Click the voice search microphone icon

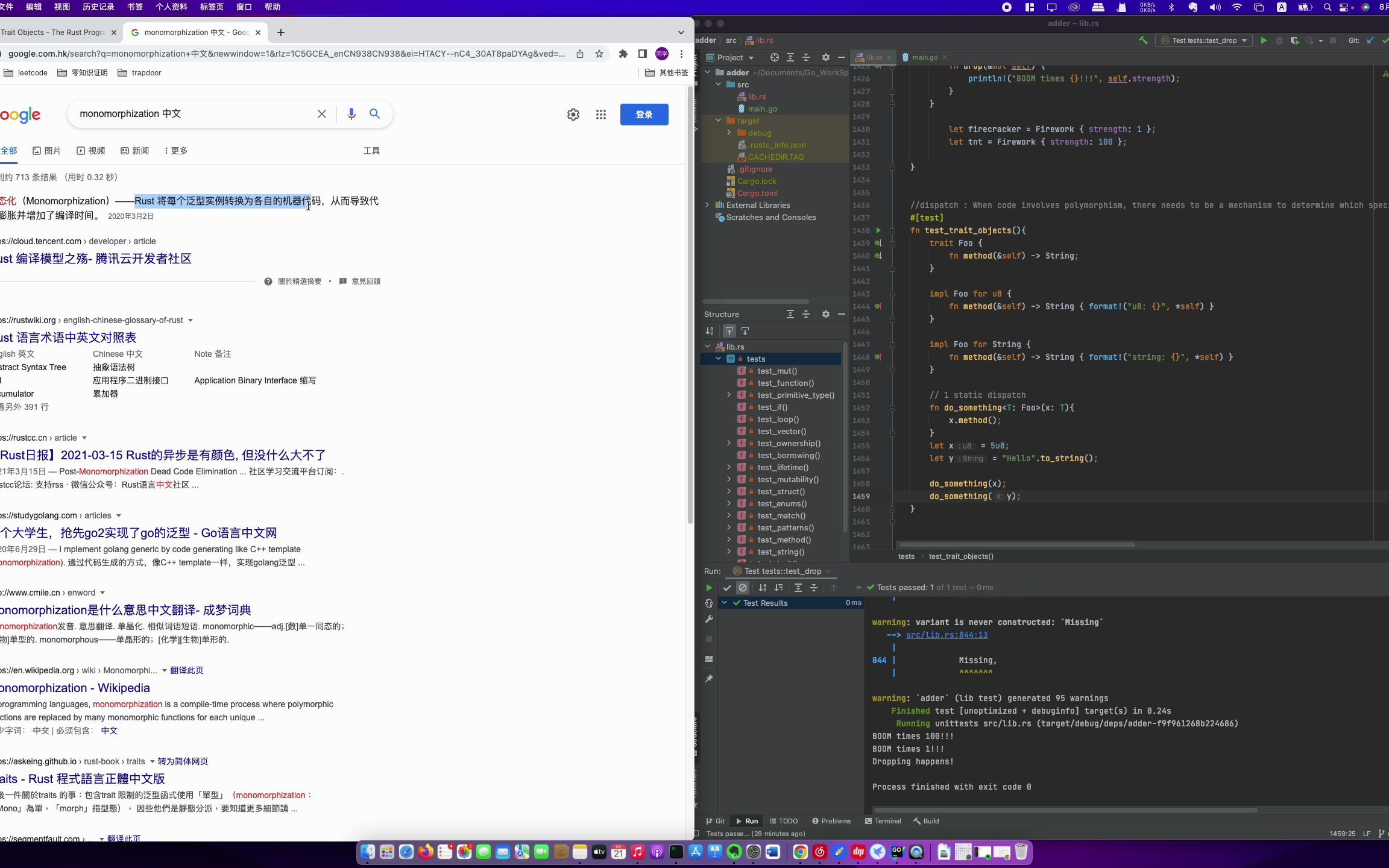pos(351,114)
